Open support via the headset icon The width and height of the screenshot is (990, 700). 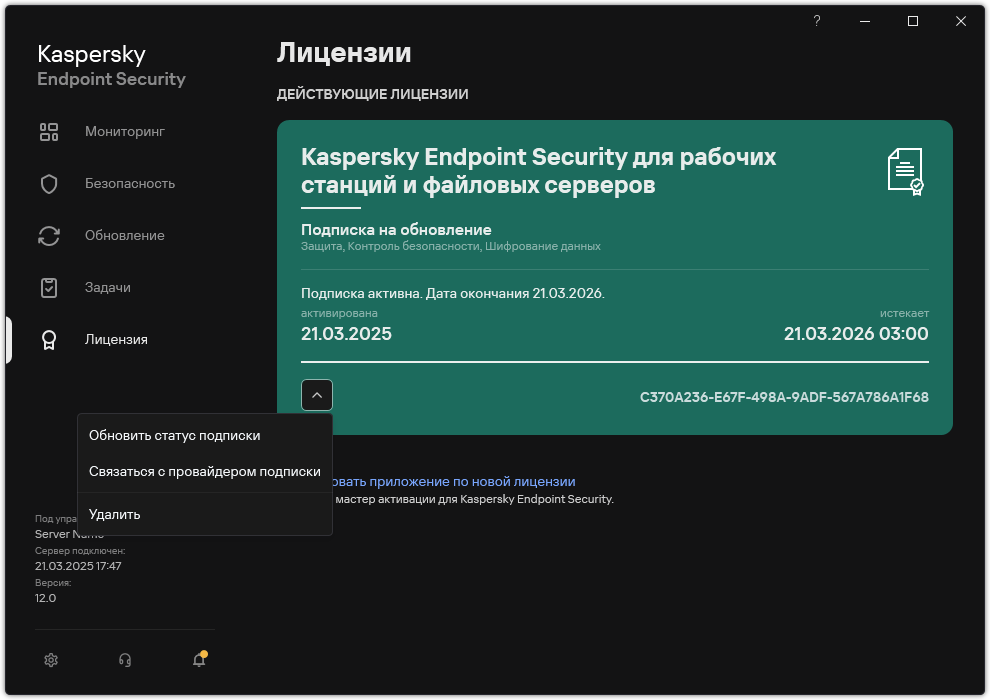[x=125, y=659]
